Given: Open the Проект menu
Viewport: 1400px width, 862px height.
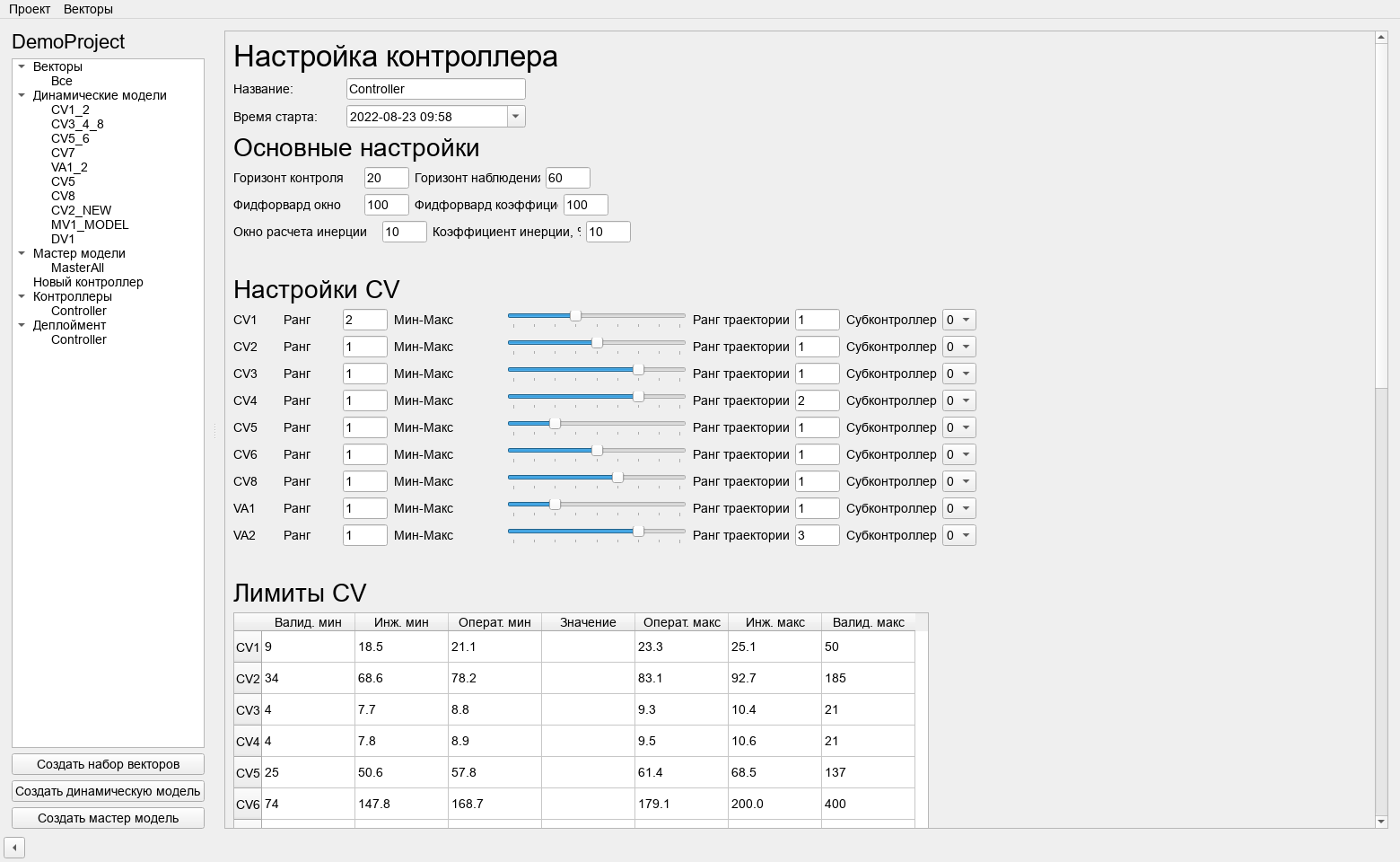Looking at the screenshot, I should coord(30,9).
